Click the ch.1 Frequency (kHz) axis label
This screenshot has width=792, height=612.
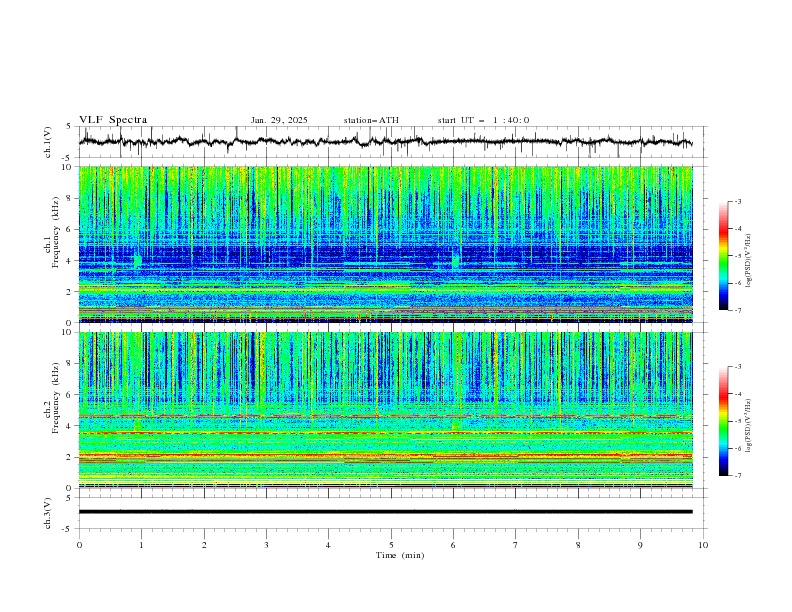pos(52,244)
